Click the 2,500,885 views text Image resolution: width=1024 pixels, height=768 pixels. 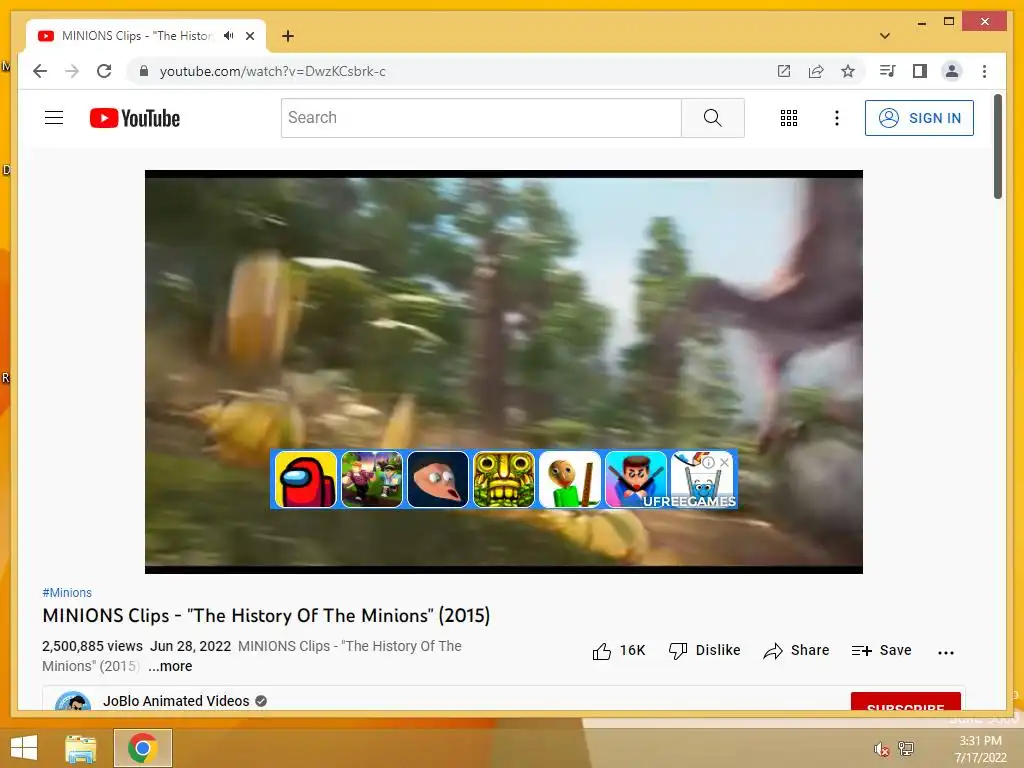[x=92, y=646]
